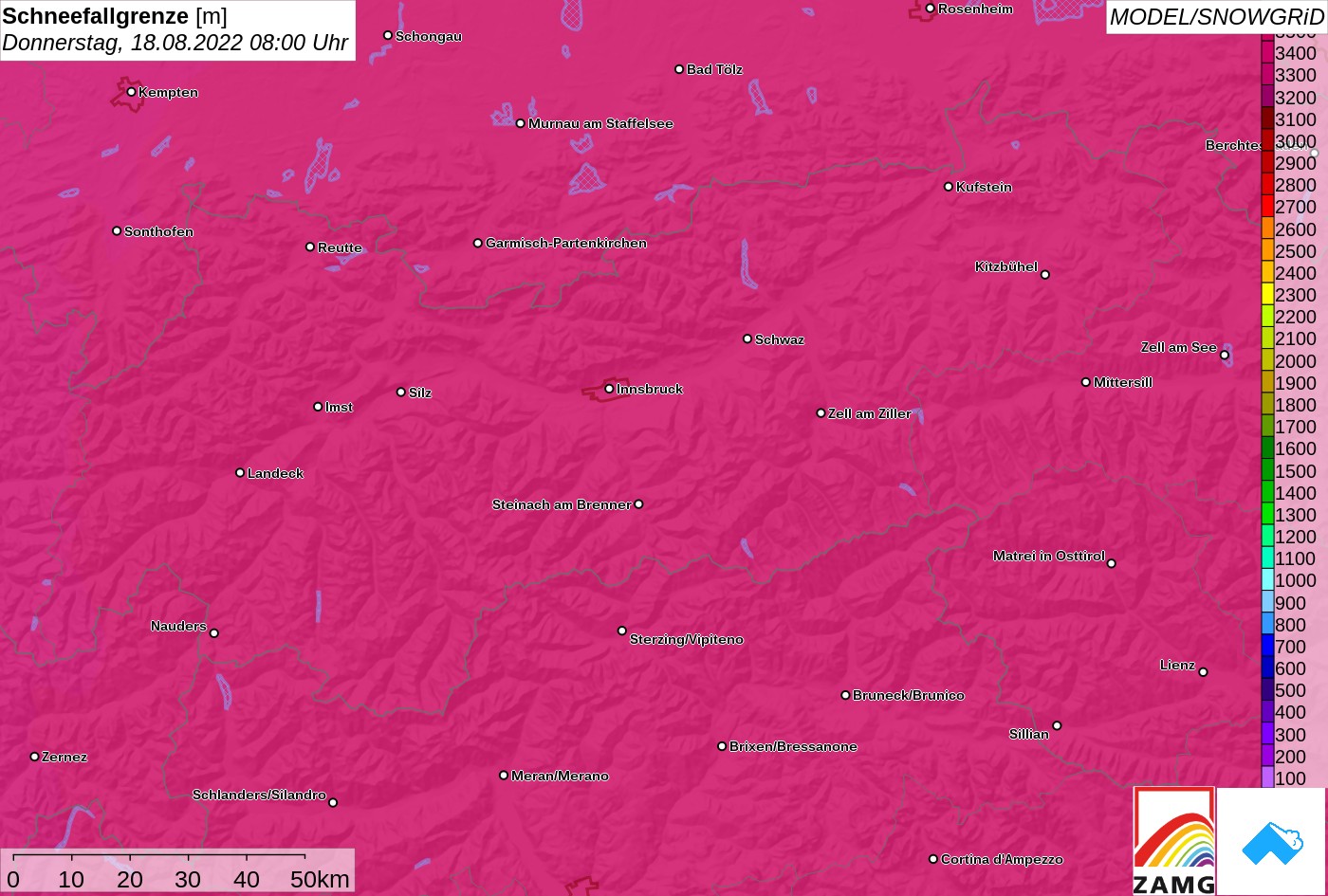Click the Zell am See marker

point(1225,356)
